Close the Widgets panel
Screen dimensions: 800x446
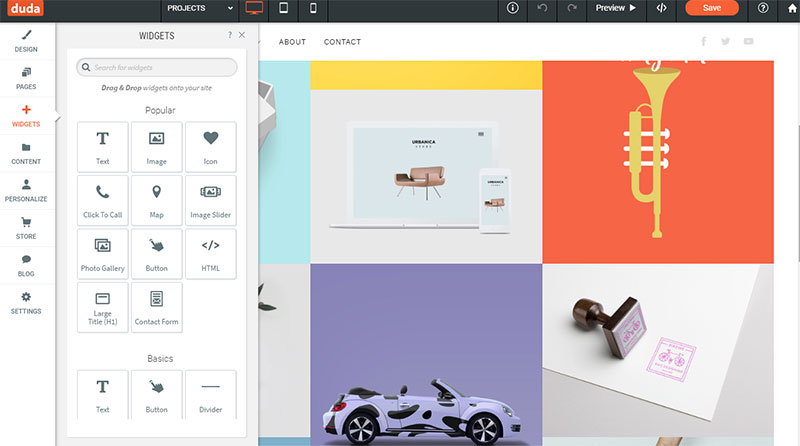click(242, 35)
